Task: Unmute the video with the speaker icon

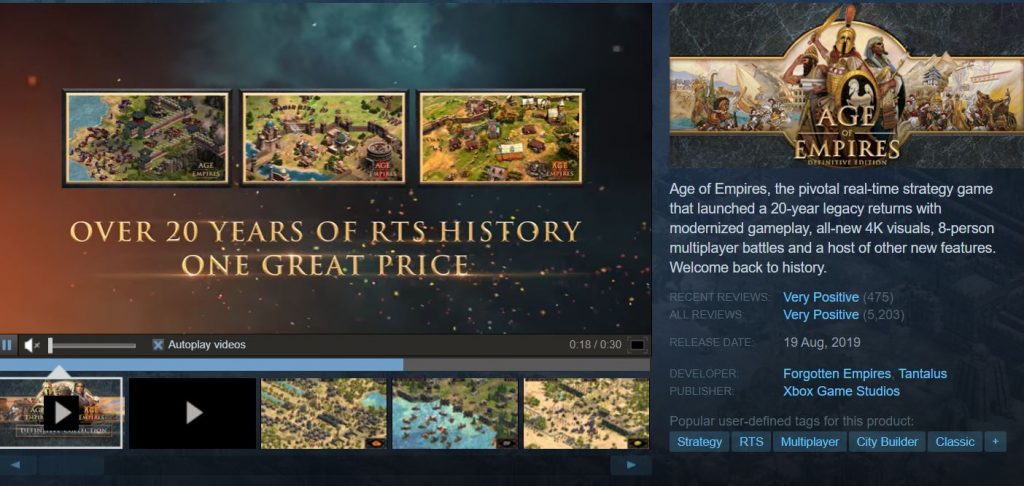Action: click(31, 345)
